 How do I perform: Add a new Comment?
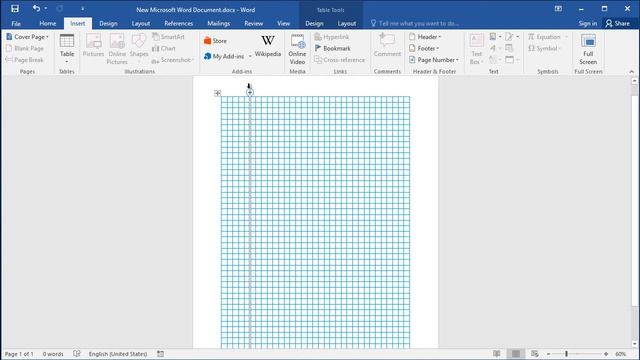tap(387, 45)
